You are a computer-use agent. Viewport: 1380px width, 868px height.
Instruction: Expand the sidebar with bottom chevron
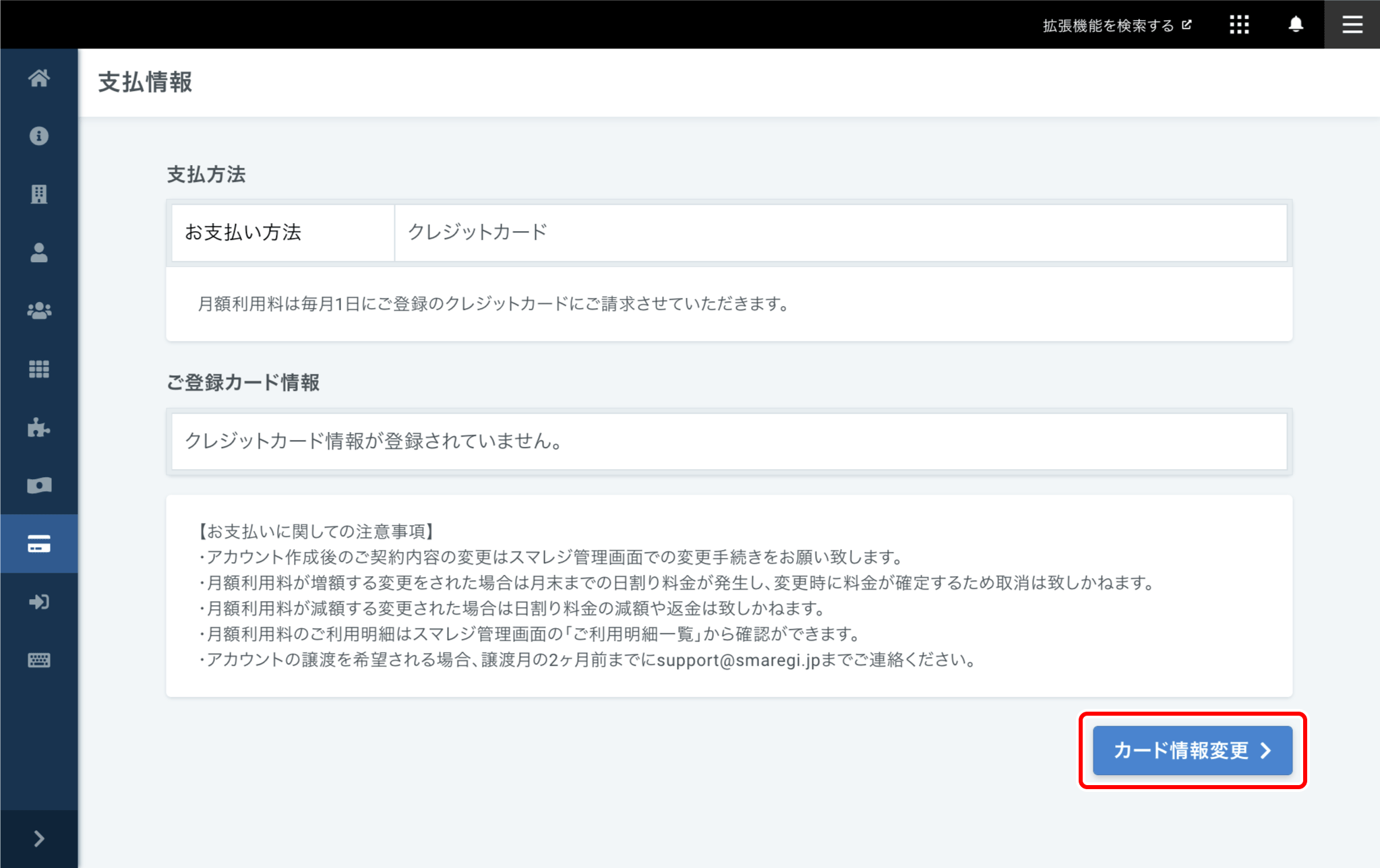[x=39, y=838]
